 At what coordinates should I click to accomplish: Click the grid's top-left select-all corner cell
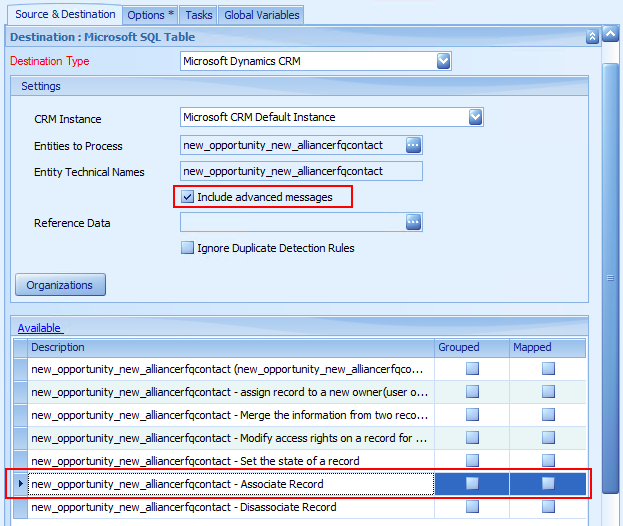(x=20, y=348)
